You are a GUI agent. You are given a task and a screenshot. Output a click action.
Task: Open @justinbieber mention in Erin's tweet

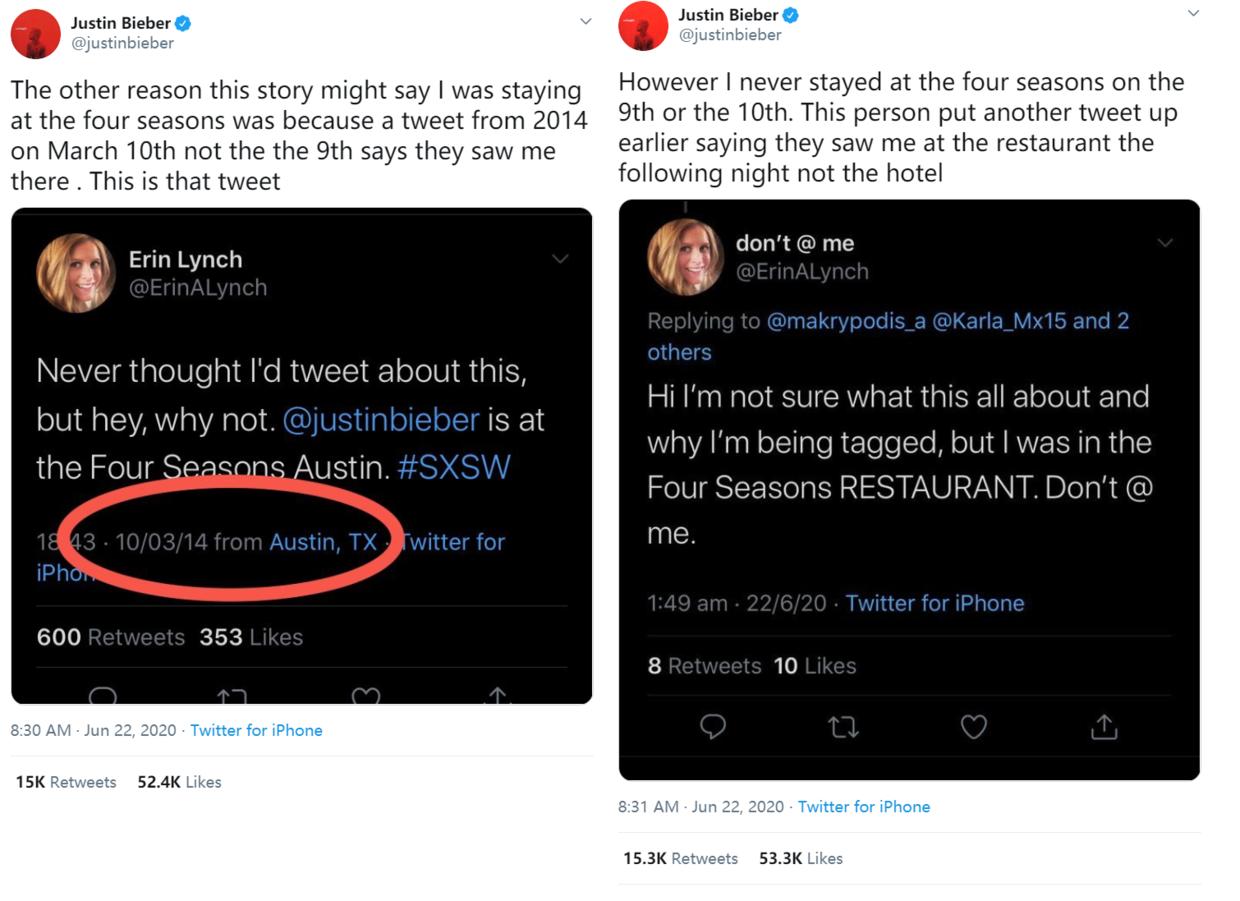point(381,419)
